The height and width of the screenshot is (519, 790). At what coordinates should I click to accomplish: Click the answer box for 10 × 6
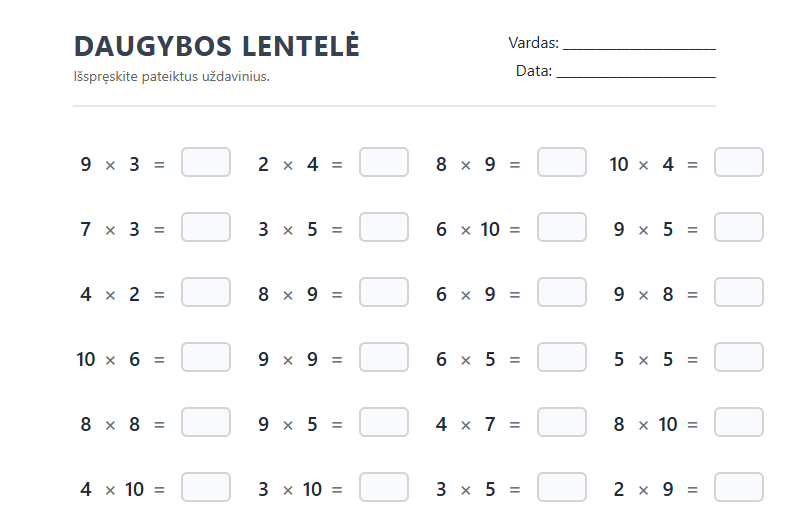[x=206, y=358]
